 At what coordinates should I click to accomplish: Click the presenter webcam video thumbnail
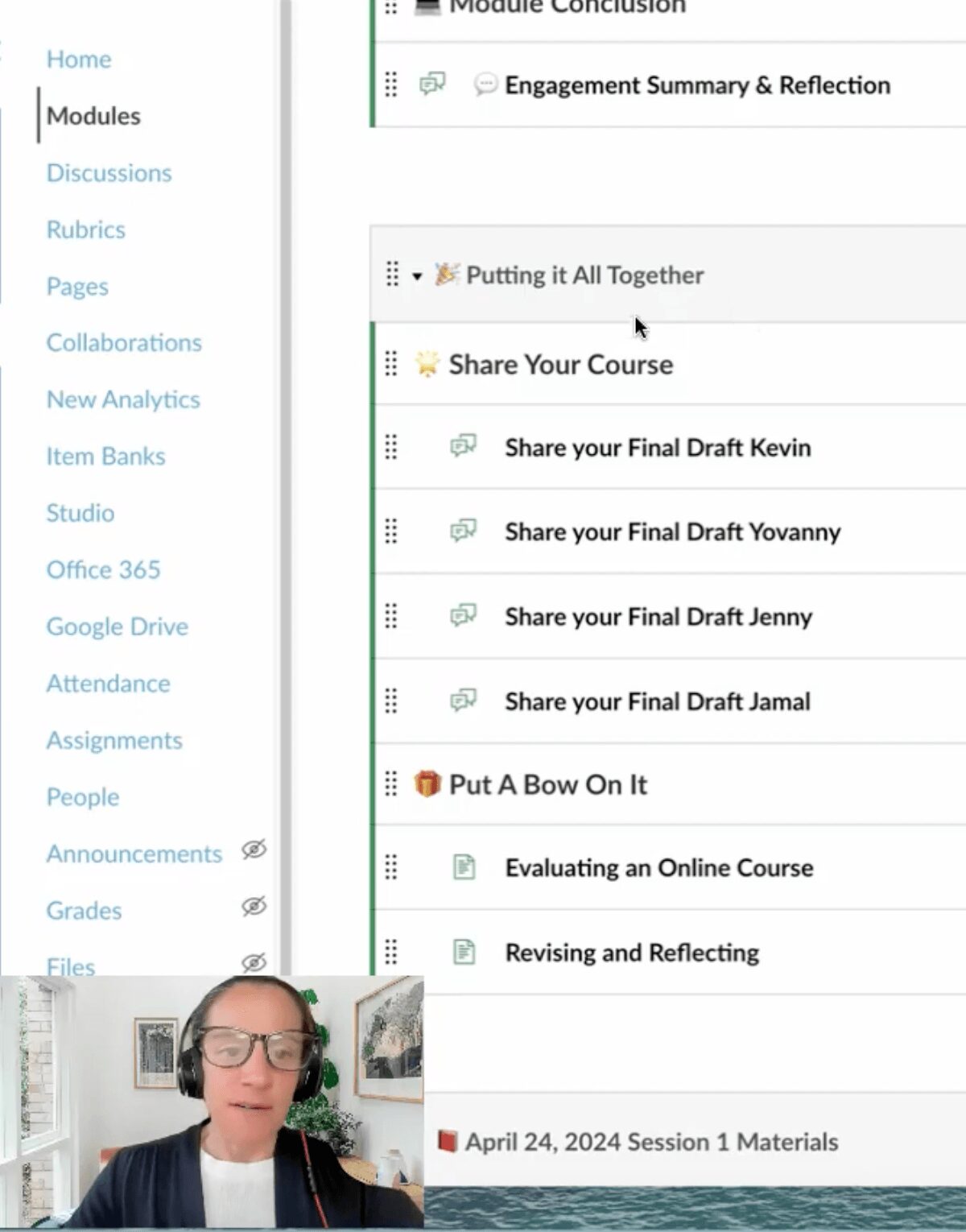point(212,1103)
